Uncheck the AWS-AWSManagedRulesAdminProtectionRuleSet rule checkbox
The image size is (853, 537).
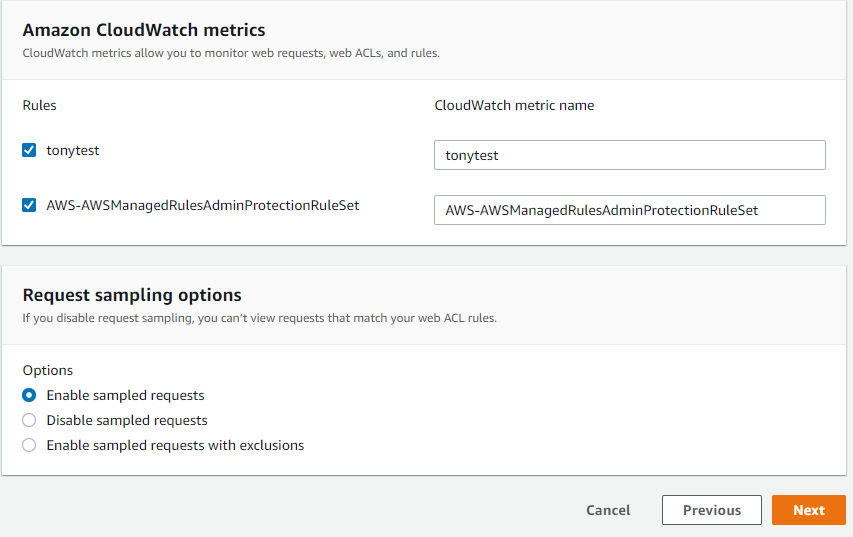click(x=29, y=206)
